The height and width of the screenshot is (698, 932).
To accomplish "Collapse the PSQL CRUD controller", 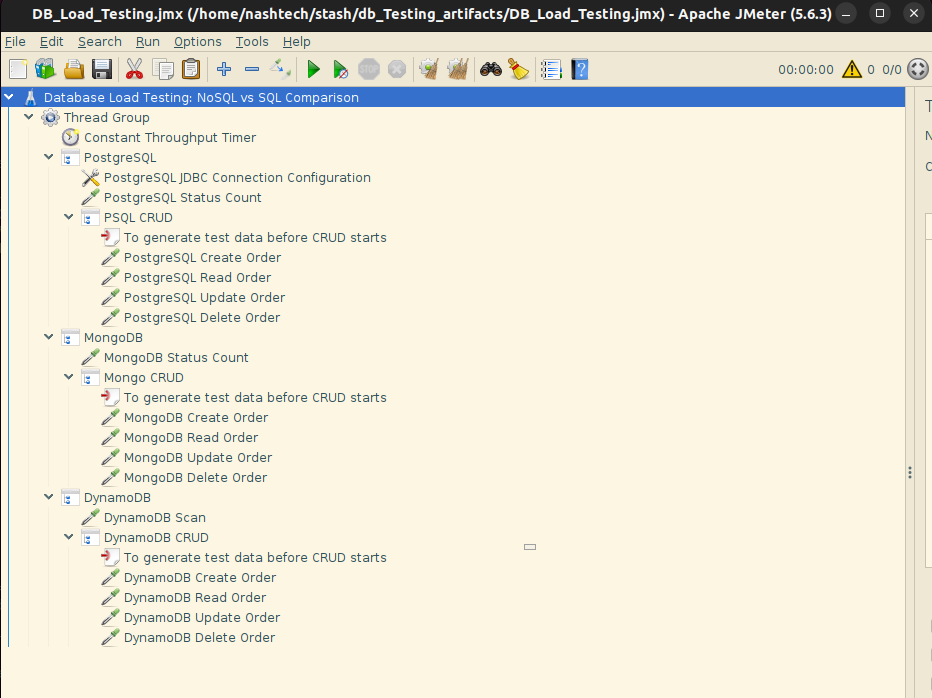I will [x=69, y=218].
